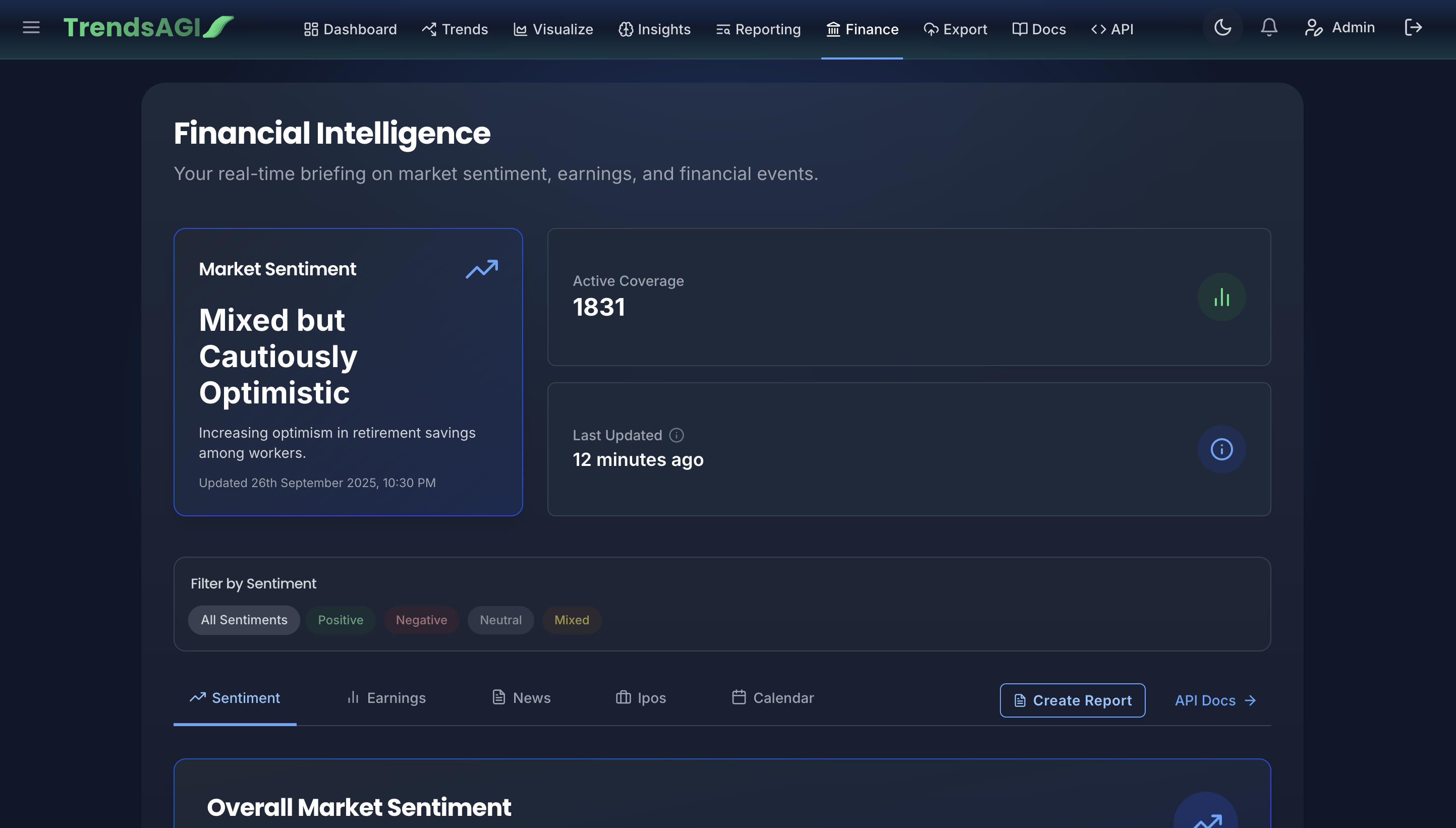Open Insights in the navigation bar
This screenshot has height=828, width=1456.
pos(654,29)
